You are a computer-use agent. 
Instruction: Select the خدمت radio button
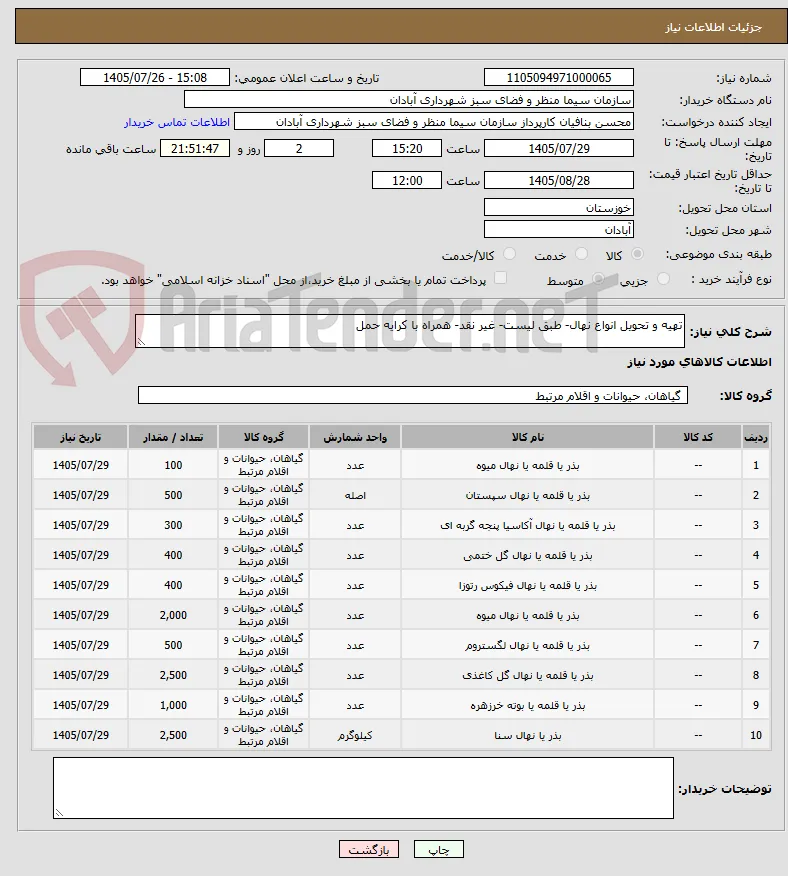click(581, 254)
